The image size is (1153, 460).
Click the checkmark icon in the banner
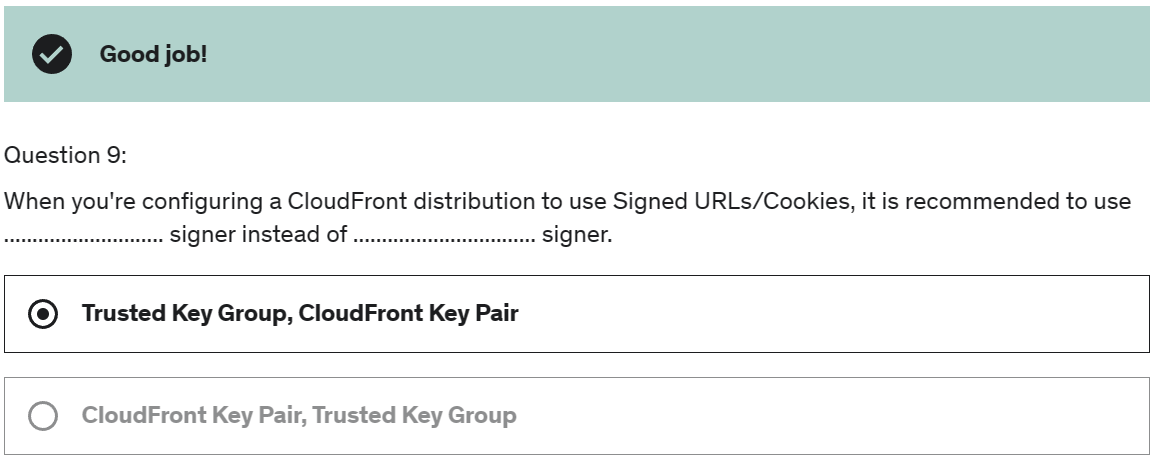pos(51,54)
